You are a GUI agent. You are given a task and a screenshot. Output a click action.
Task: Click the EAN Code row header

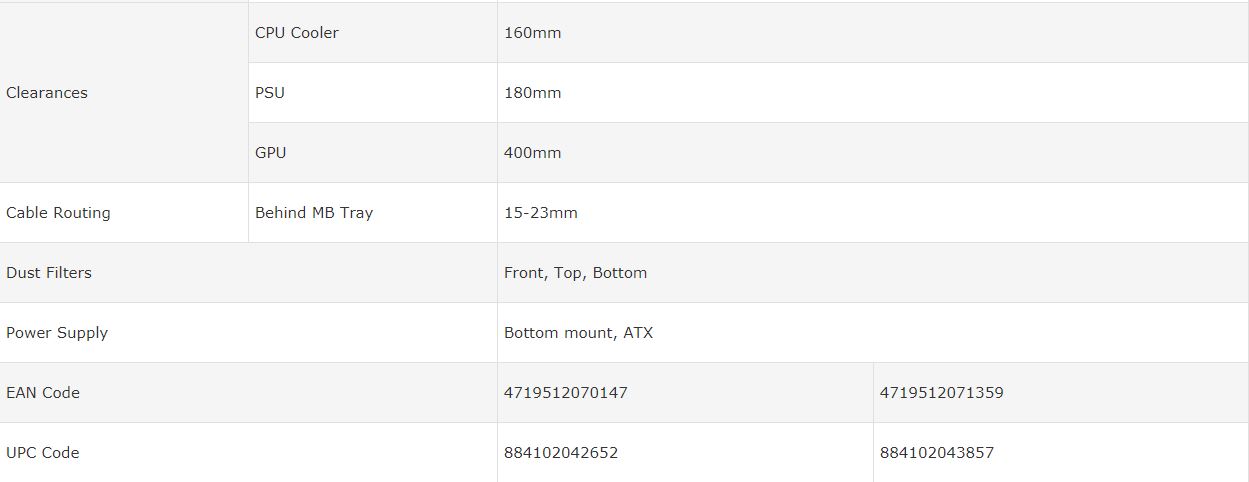click(x=43, y=393)
